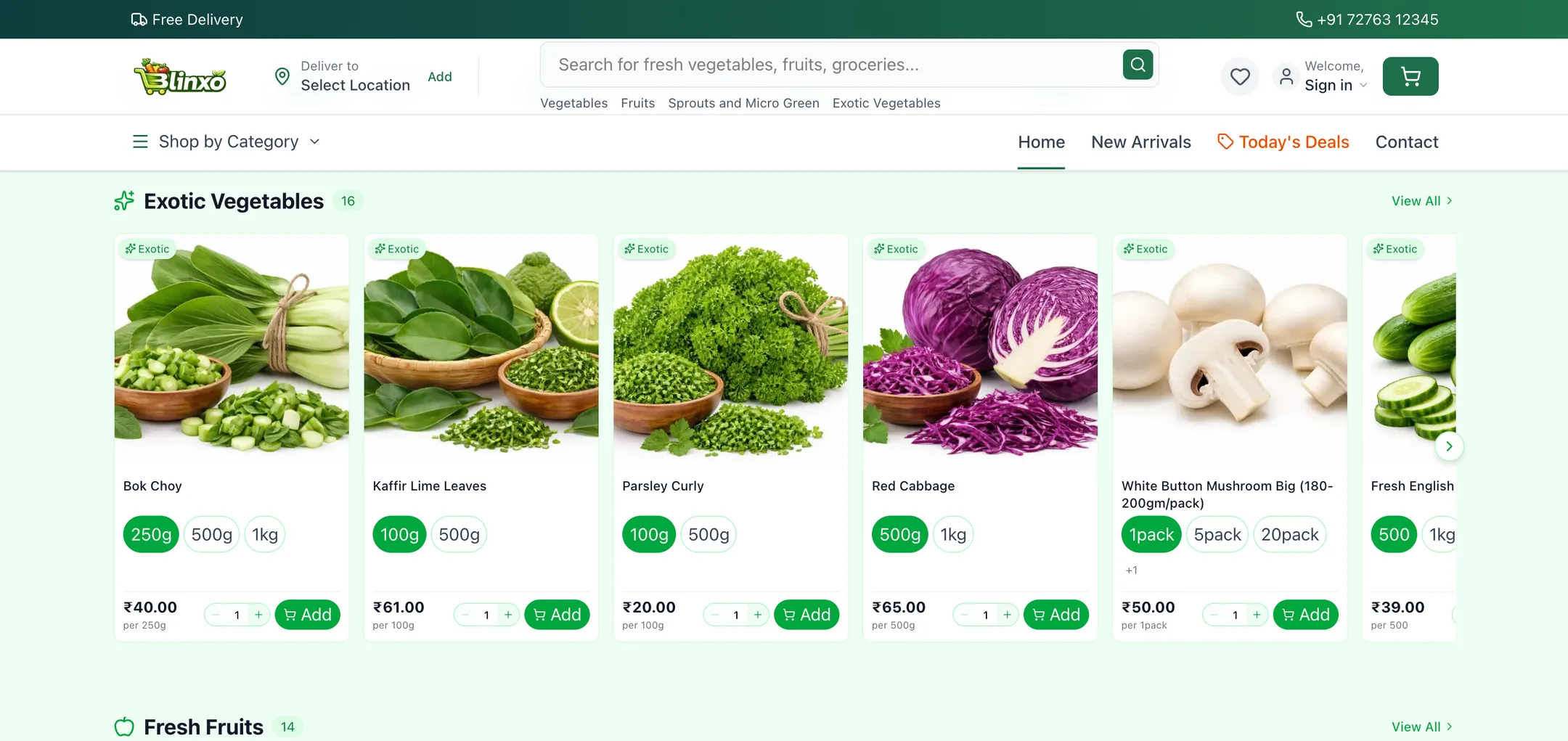Click the Today's Deals tag icon
Viewport: 1568px width, 741px height.
(1225, 142)
